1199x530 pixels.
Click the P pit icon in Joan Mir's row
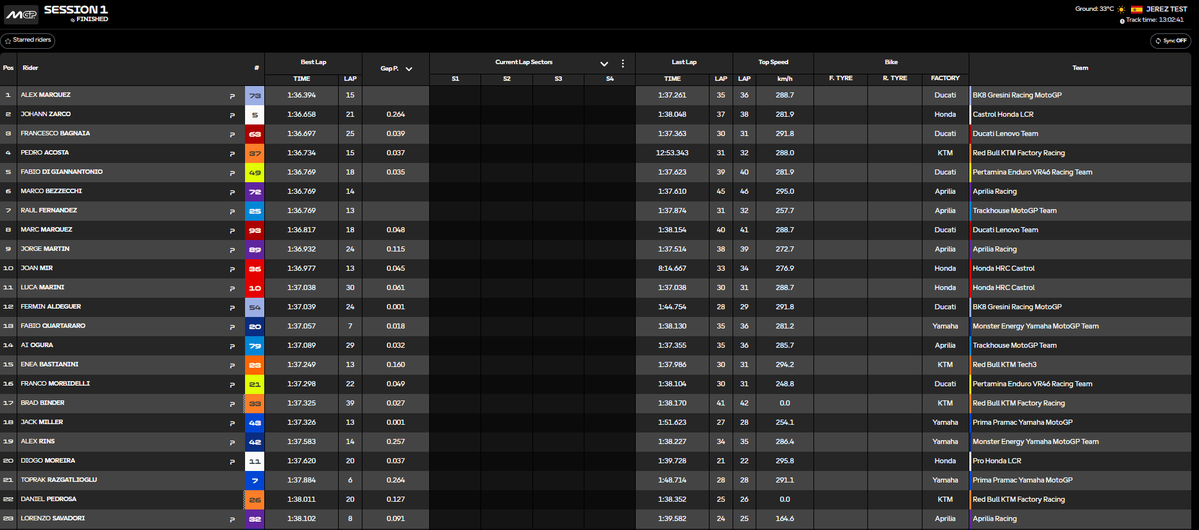click(x=232, y=268)
